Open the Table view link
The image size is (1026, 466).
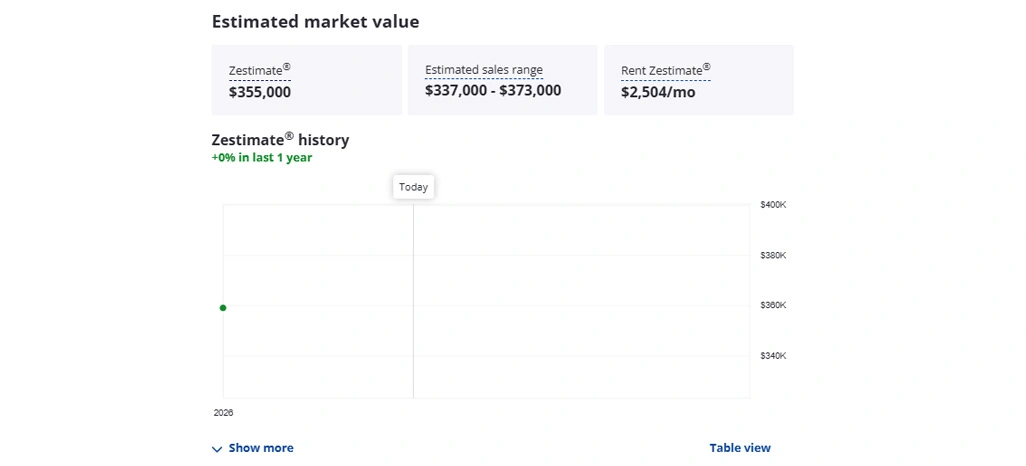[x=740, y=448]
